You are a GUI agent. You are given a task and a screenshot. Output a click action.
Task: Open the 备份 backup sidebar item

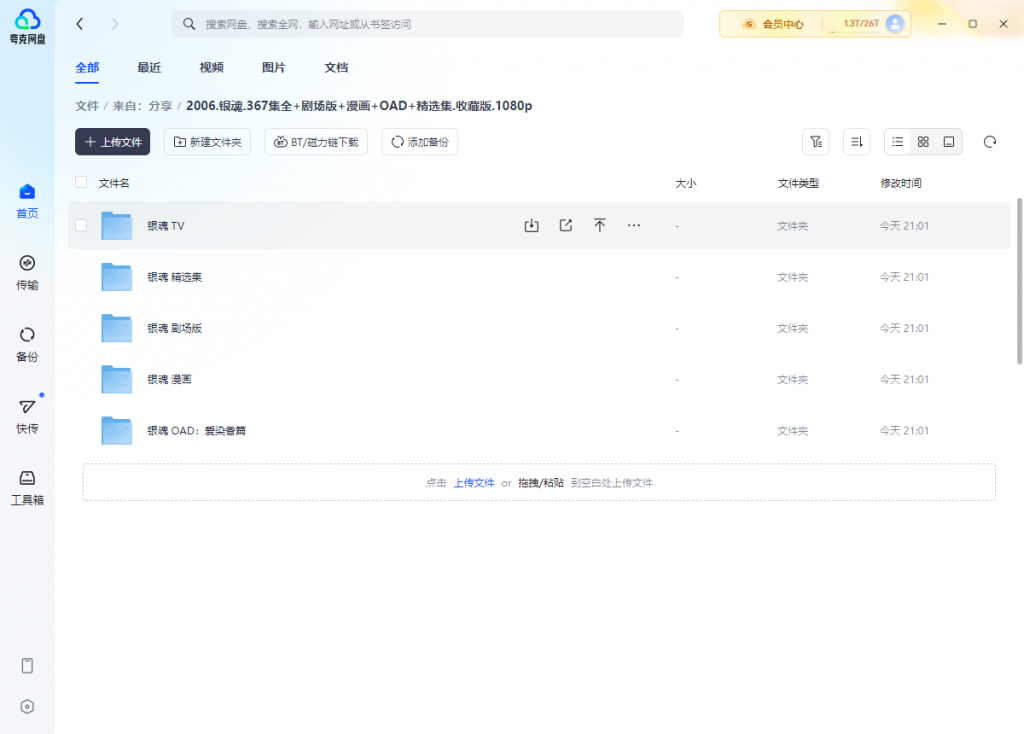(27, 345)
